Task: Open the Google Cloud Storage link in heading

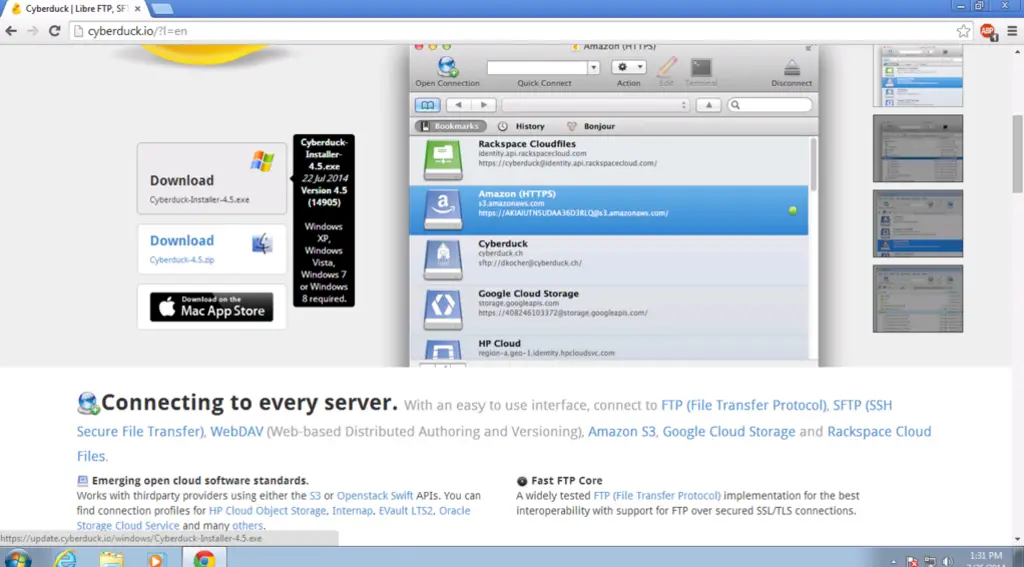Action: [729, 432]
